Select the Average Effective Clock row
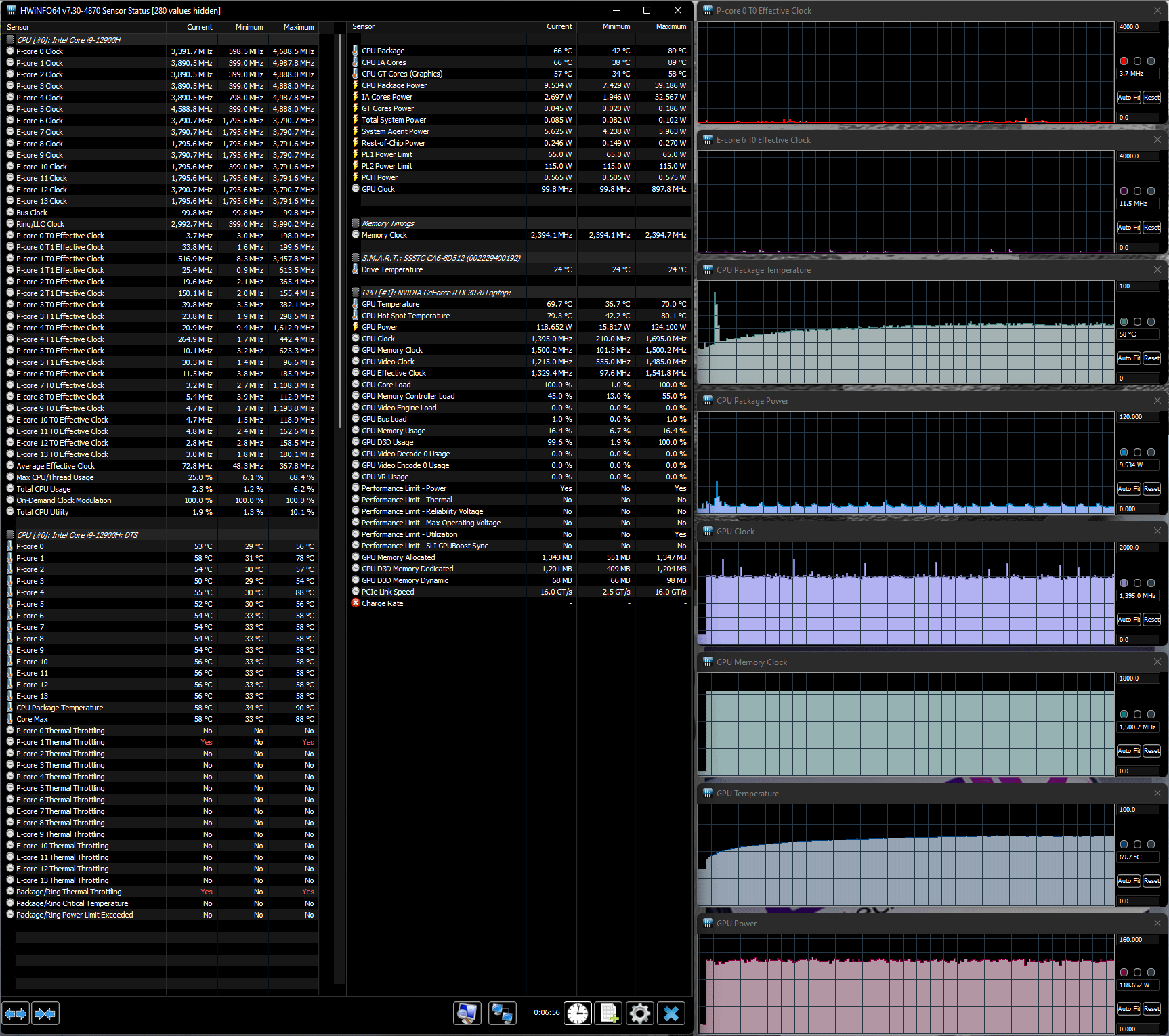Screen dimensions: 1169x1036 tap(161, 466)
